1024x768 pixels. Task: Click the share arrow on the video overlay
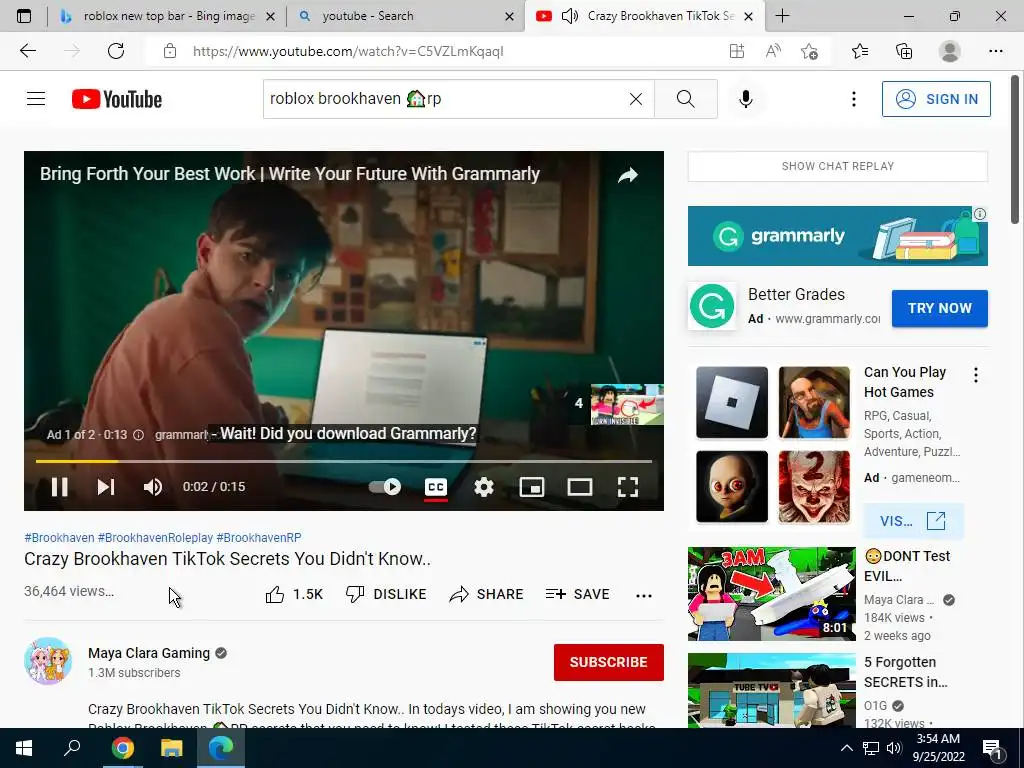(x=628, y=175)
